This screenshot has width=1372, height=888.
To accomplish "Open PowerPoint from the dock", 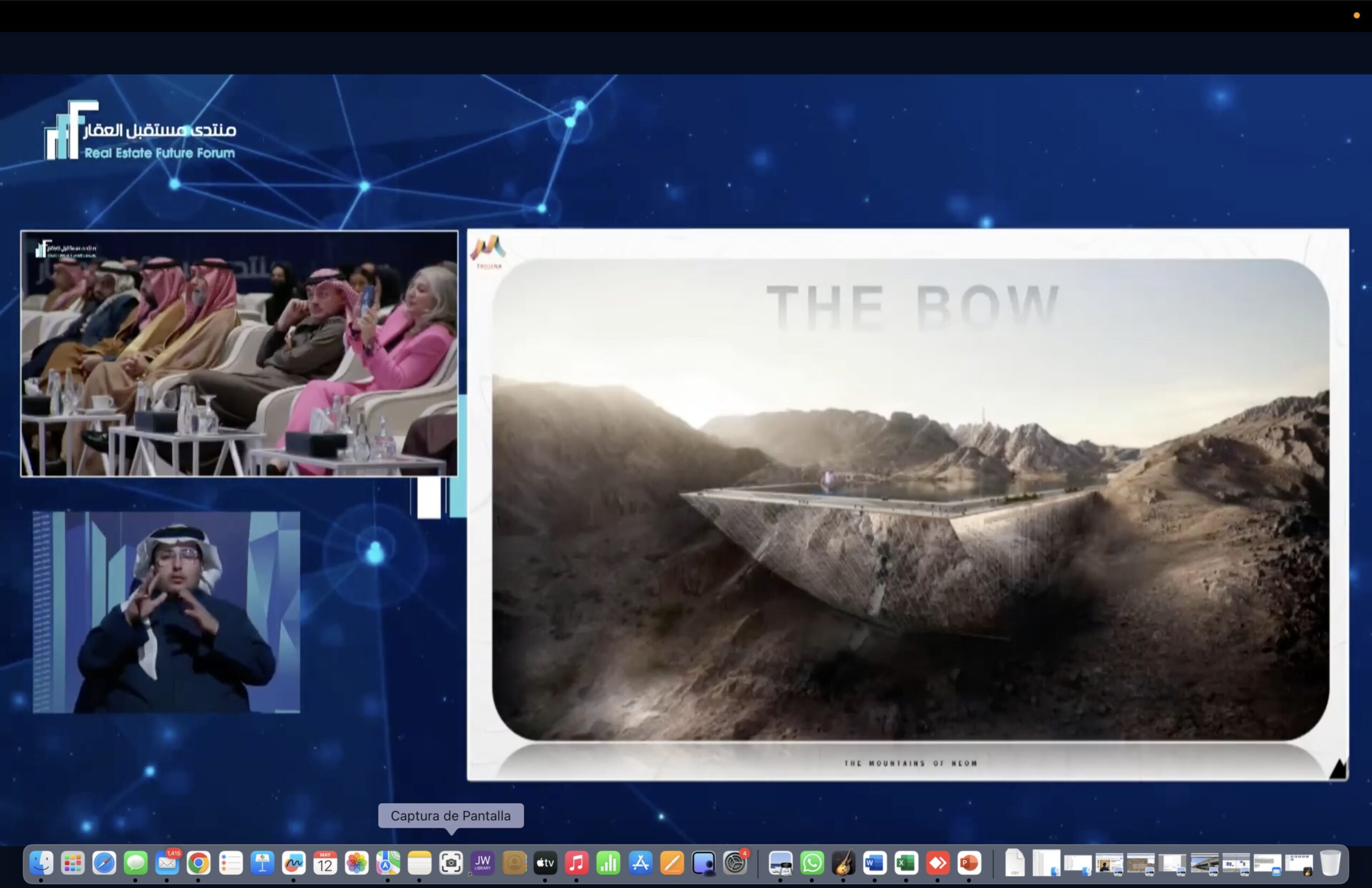I will 969,863.
